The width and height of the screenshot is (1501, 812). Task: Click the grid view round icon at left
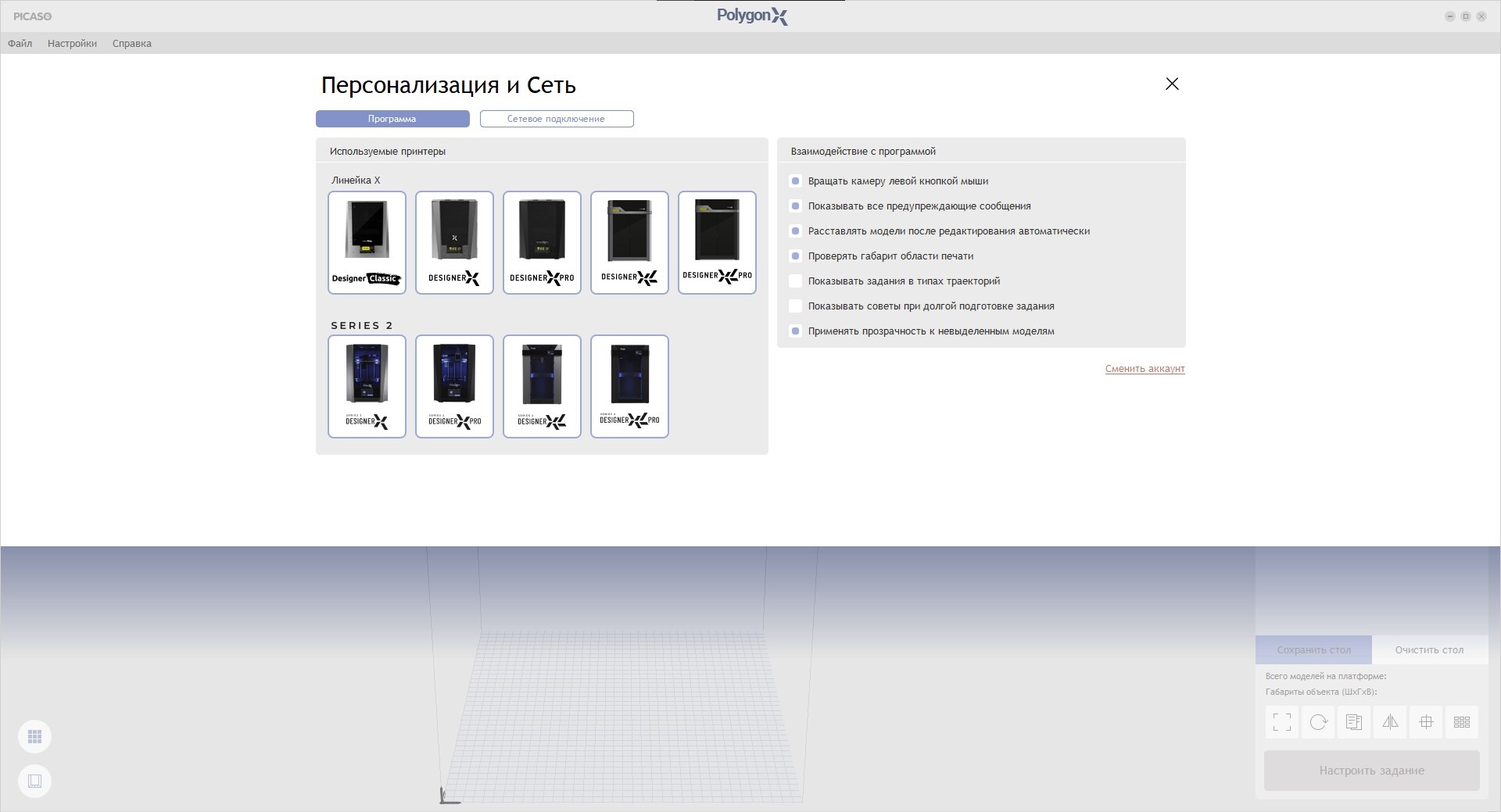pos(34,736)
